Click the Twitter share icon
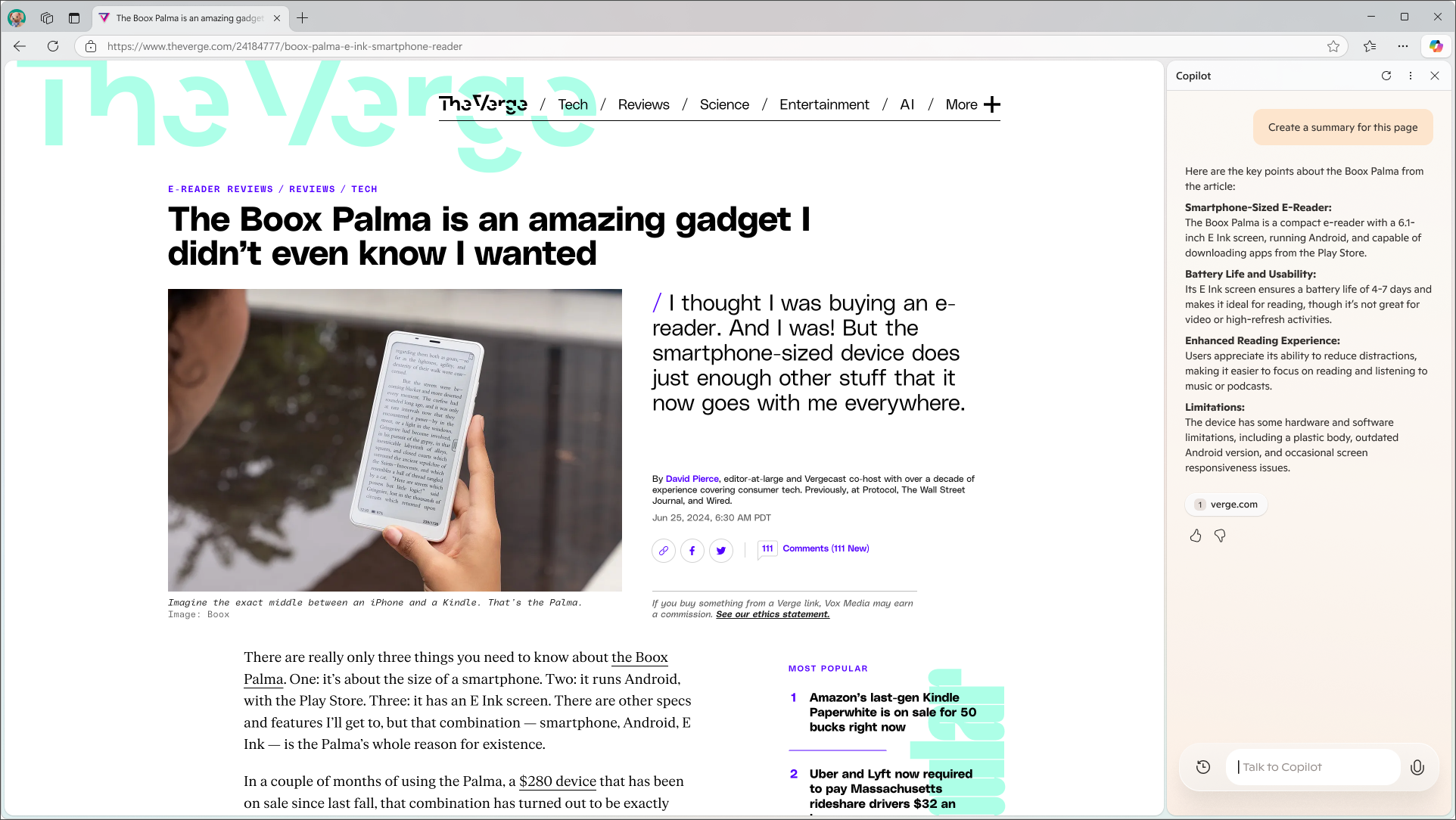Image resolution: width=1456 pixels, height=820 pixels. click(x=721, y=550)
